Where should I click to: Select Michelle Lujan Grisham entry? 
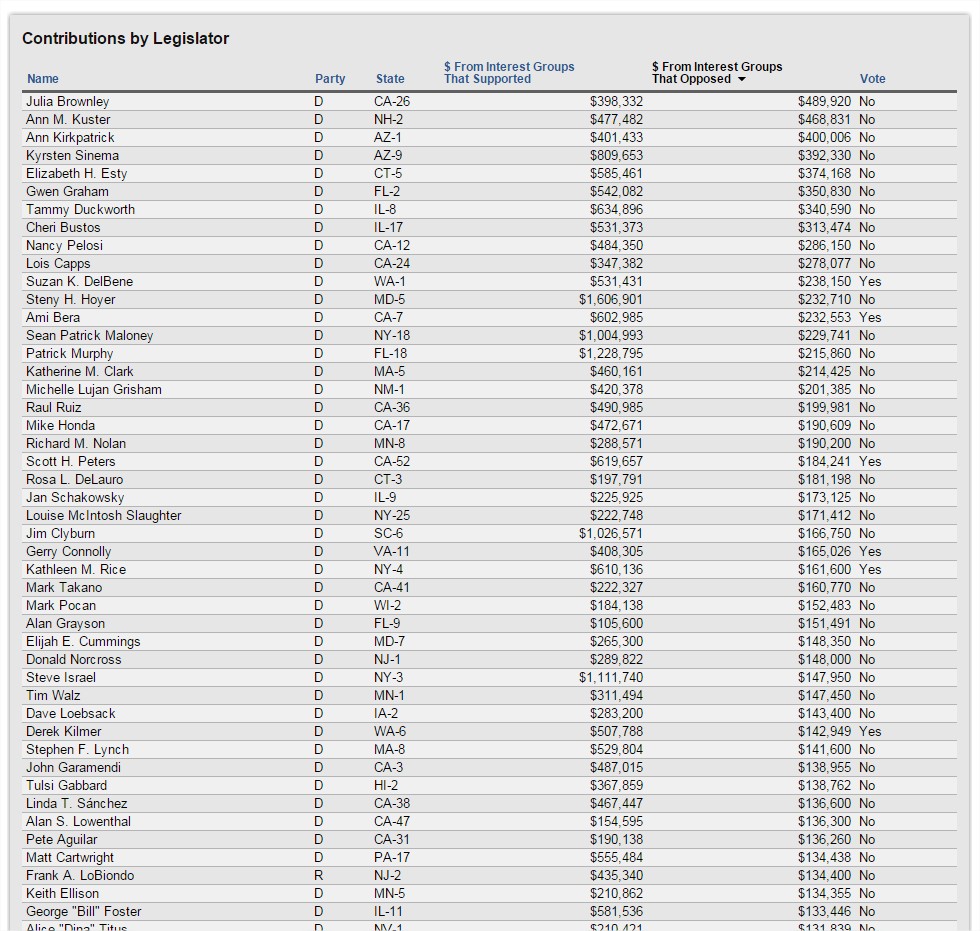(x=94, y=389)
